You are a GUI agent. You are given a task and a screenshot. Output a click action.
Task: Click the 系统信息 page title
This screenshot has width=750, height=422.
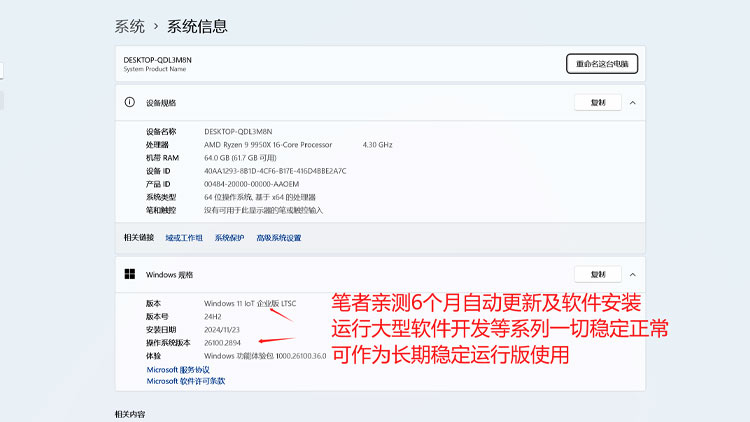point(197,26)
